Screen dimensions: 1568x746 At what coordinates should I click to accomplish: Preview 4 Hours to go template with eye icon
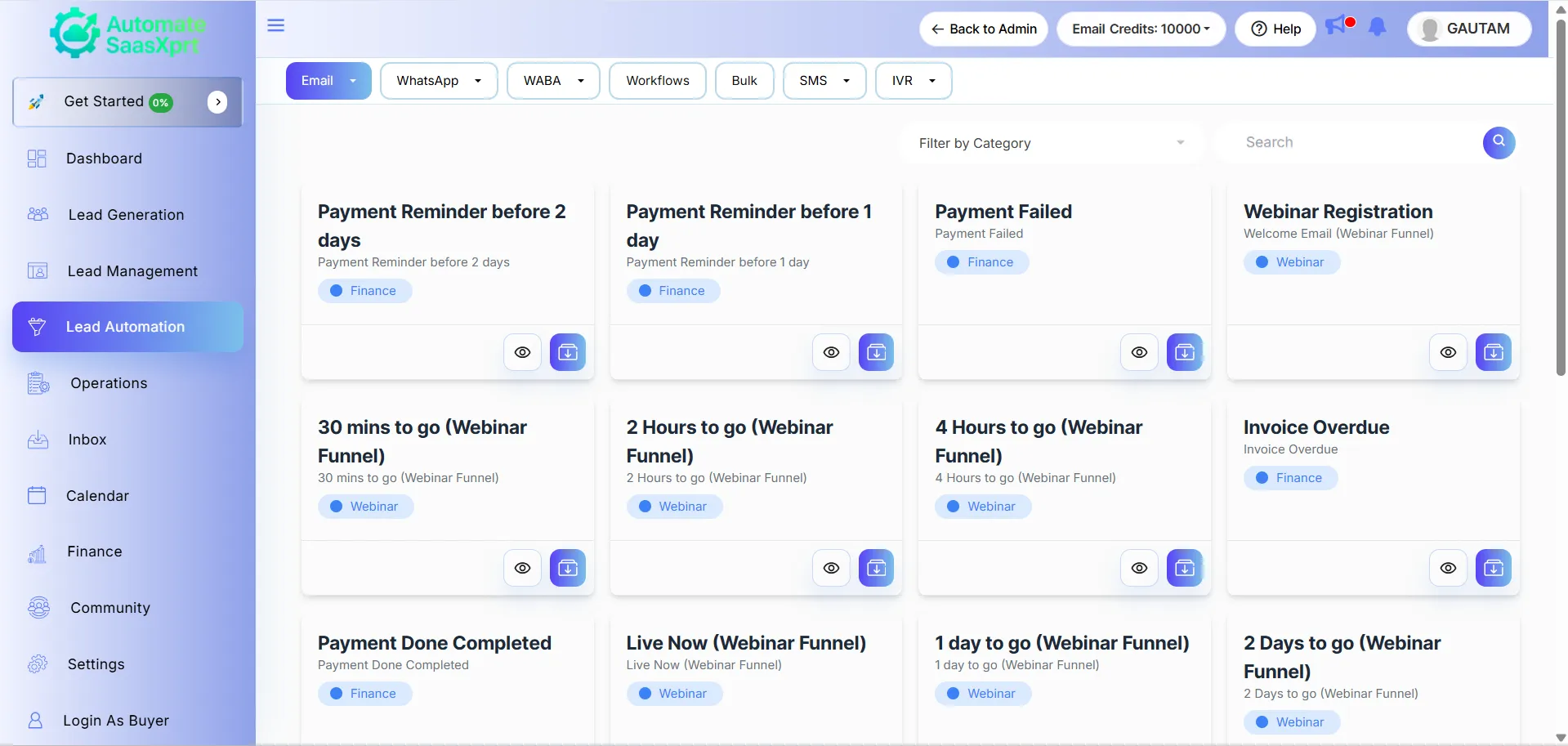pyautogui.click(x=1139, y=568)
